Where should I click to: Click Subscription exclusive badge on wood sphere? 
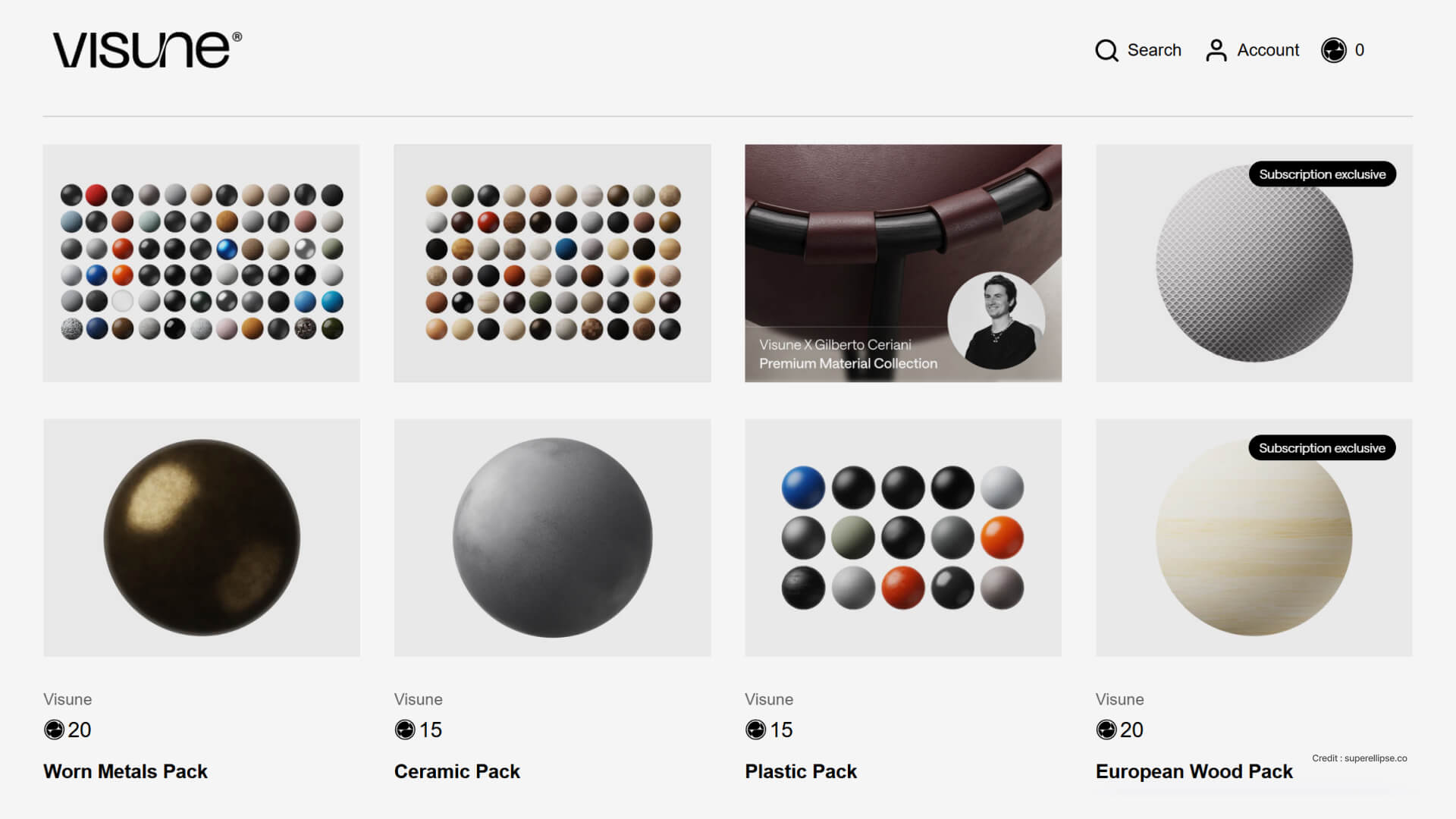(x=1323, y=448)
